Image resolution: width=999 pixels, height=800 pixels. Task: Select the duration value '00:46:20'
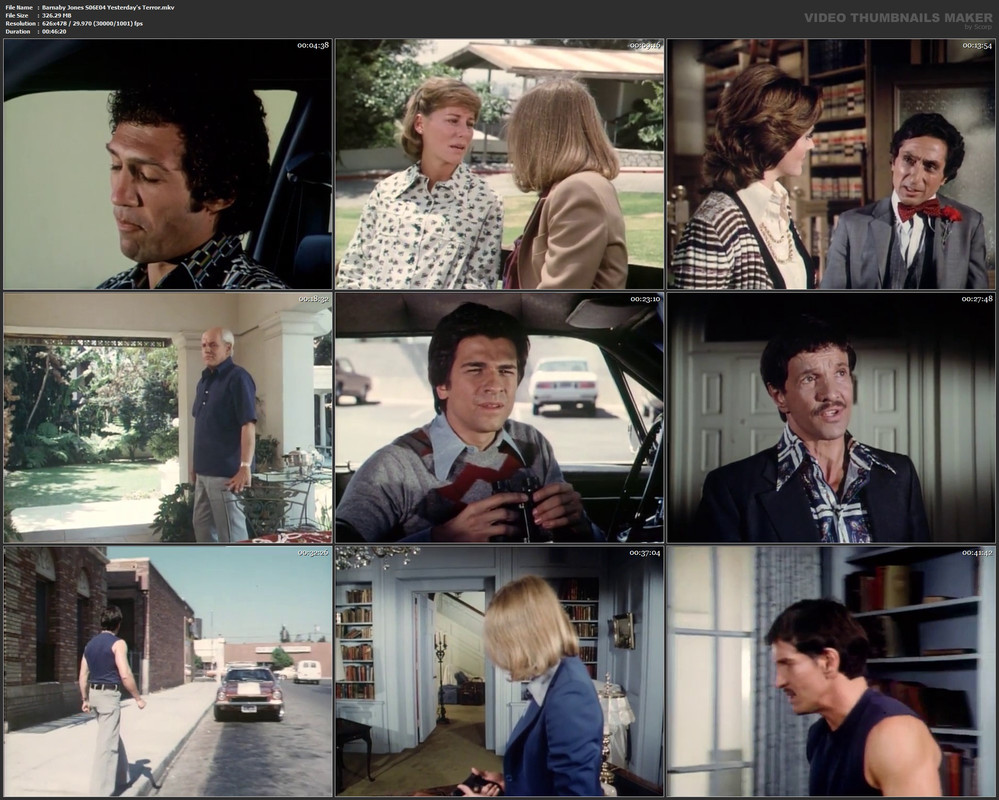click(x=54, y=31)
